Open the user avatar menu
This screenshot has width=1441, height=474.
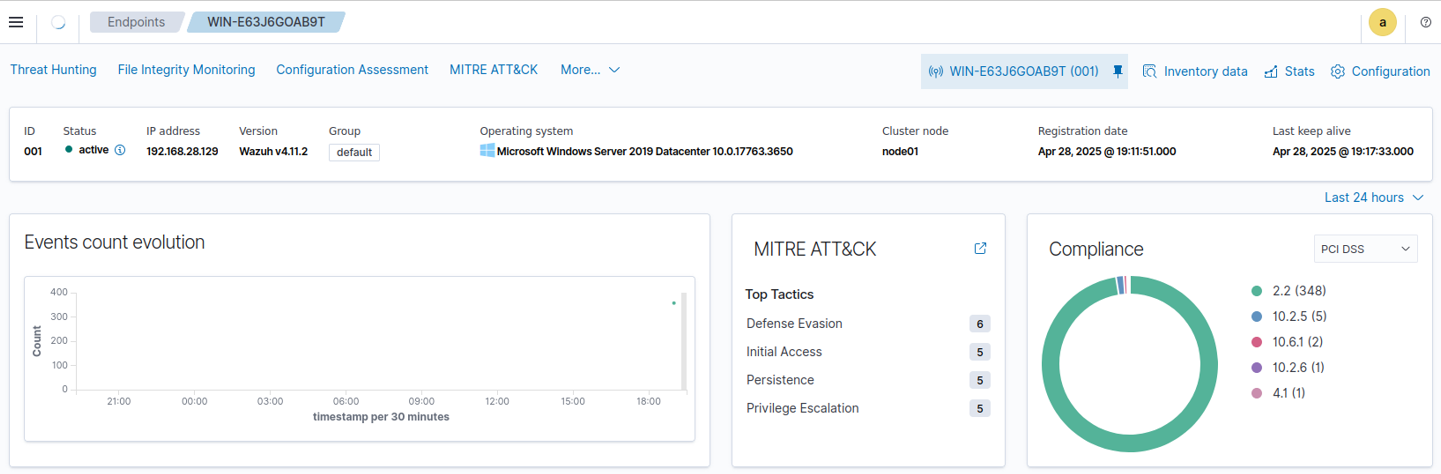click(1382, 22)
